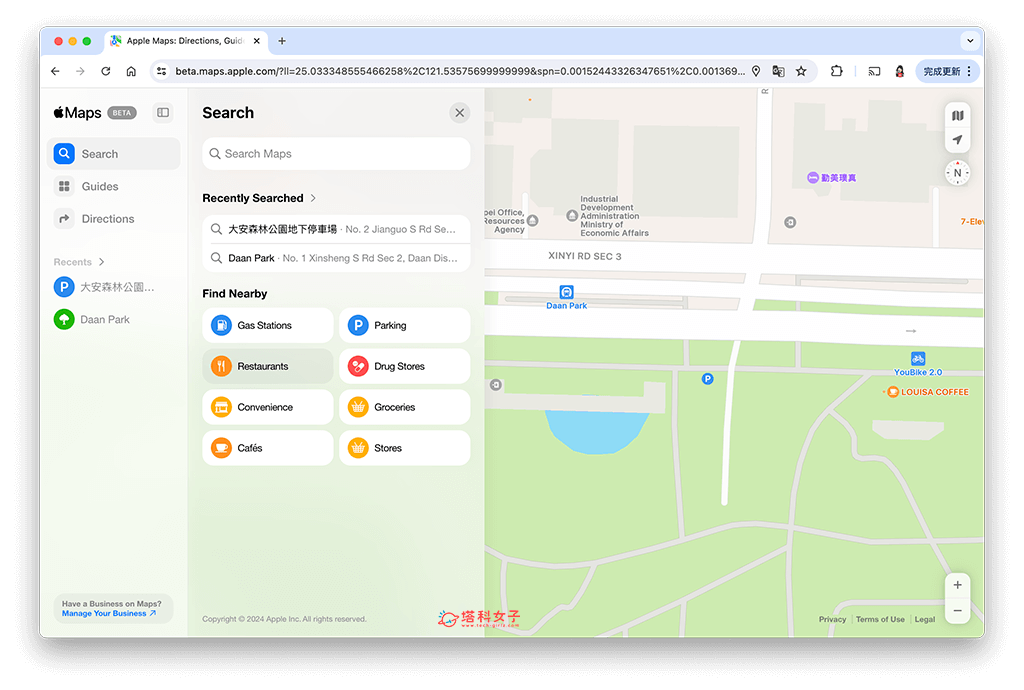
Task: Reset orientation with the compass N
Action: pyautogui.click(x=957, y=173)
